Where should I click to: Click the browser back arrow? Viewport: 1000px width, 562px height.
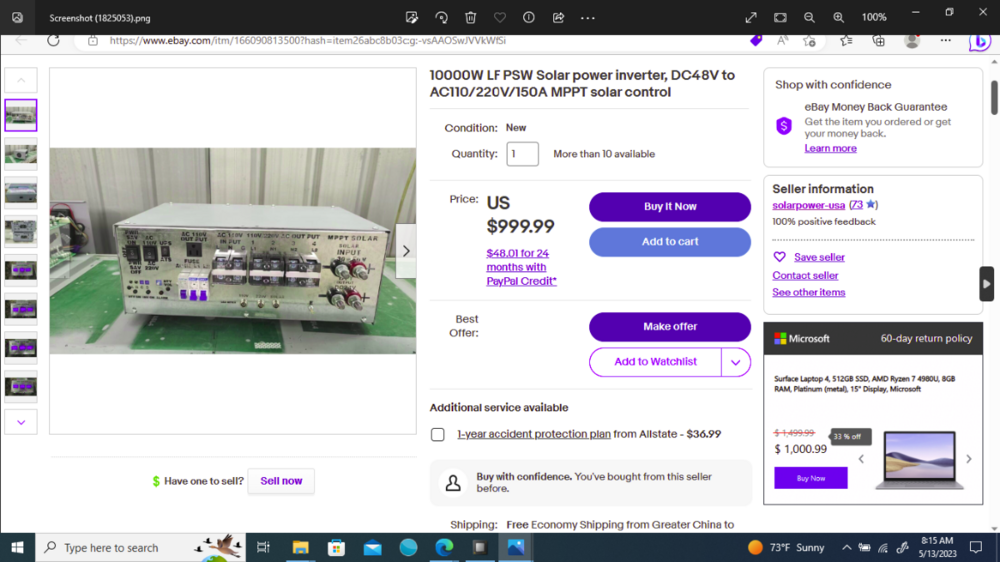[x=21, y=41]
